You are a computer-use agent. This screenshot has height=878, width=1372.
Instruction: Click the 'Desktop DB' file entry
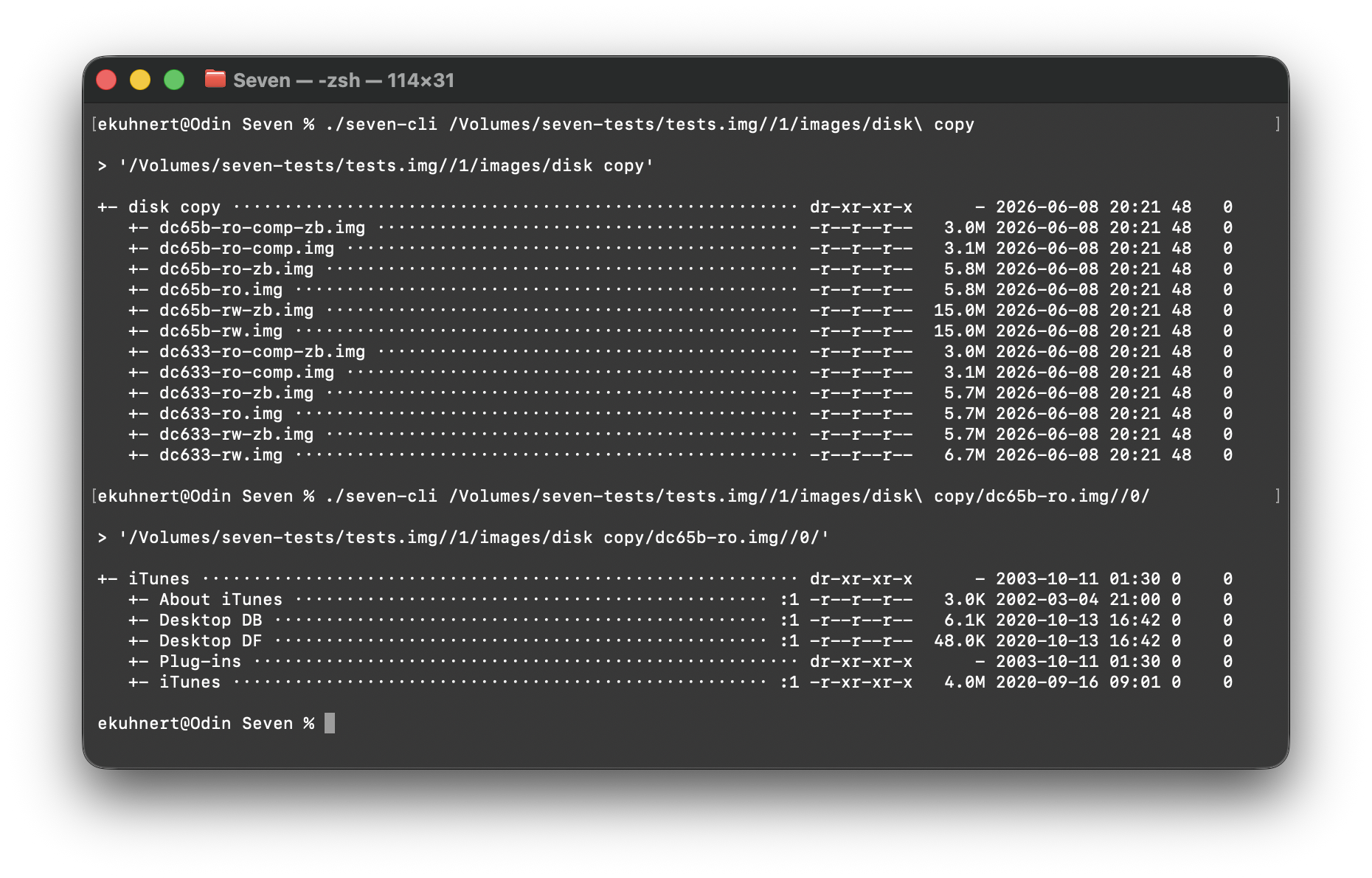click(210, 621)
